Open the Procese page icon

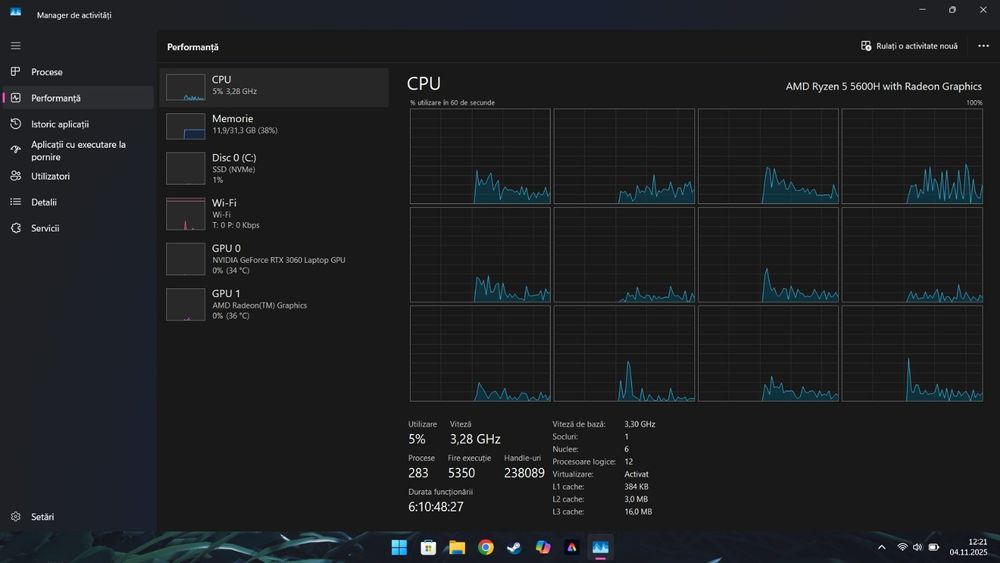[15, 71]
